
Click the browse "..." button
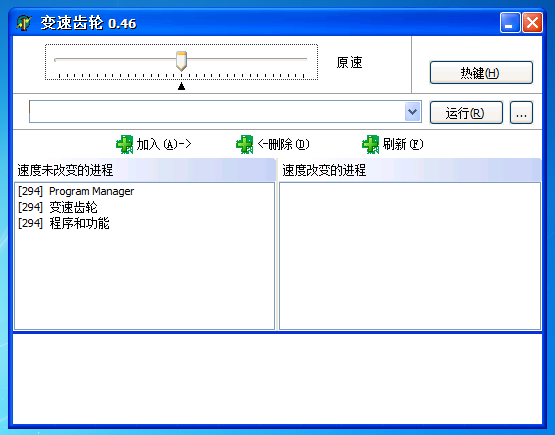(x=521, y=113)
